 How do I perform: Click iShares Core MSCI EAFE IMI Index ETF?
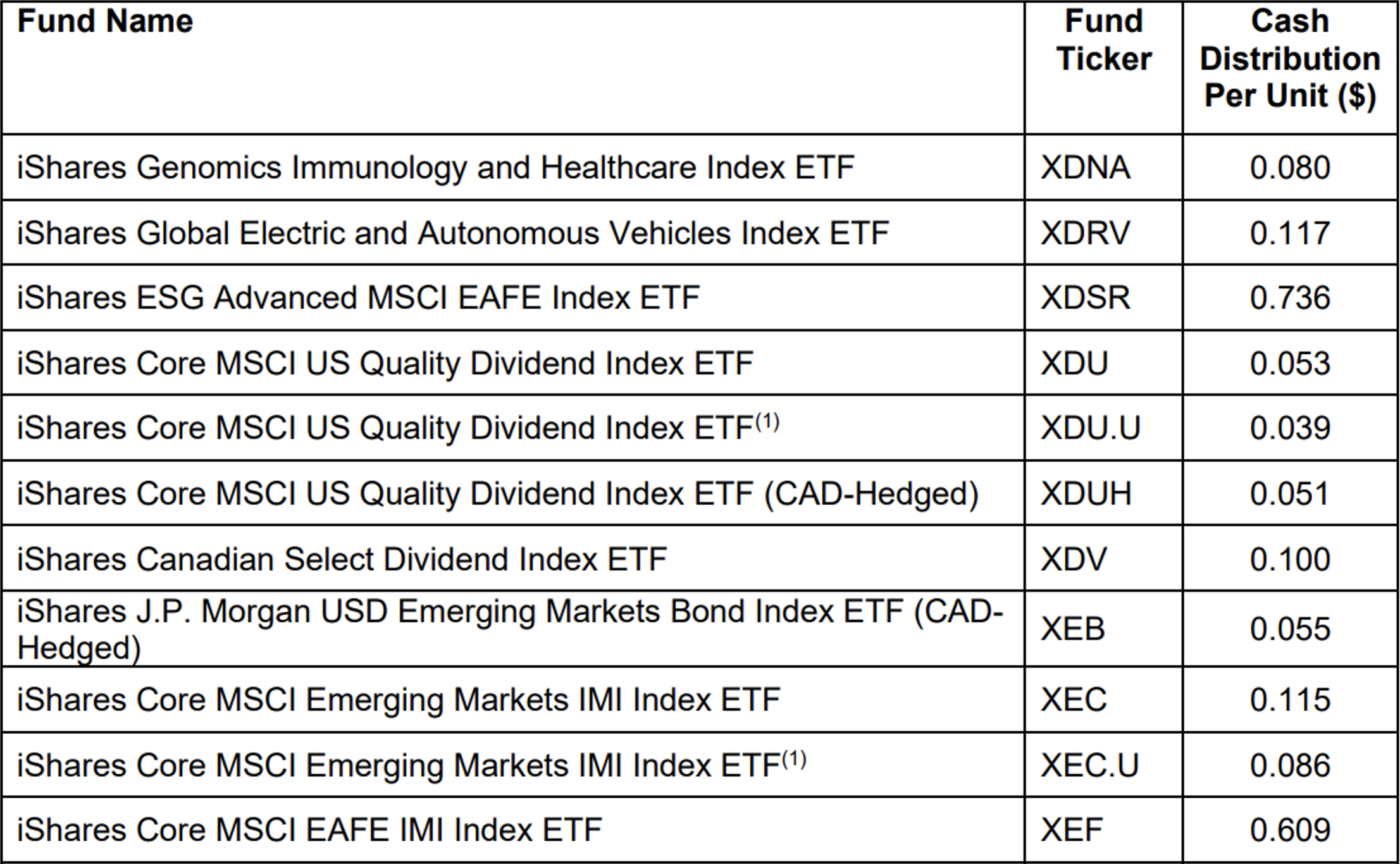coord(309,830)
